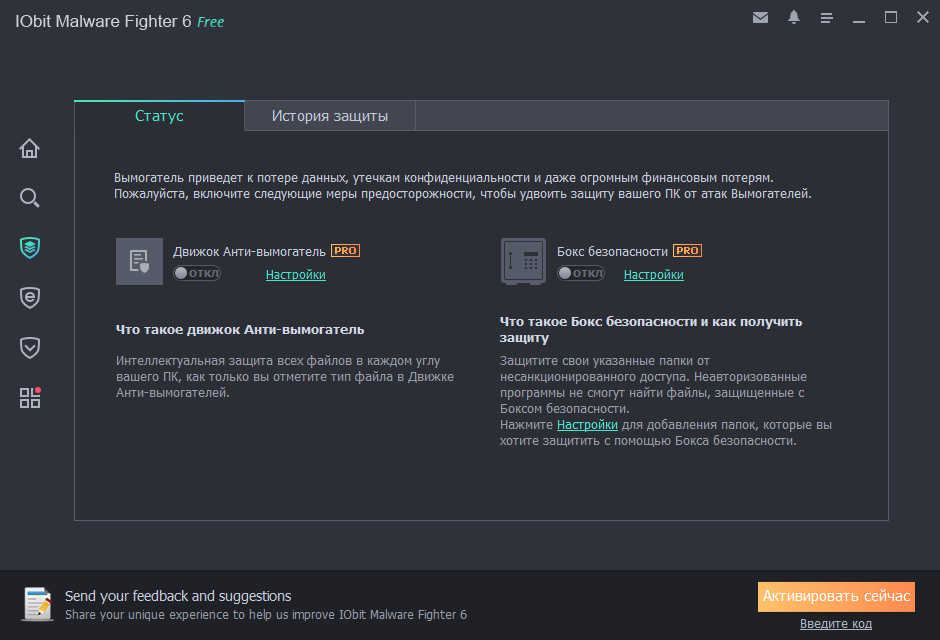
Task: Open the main menu hamburger icon
Action: tap(827, 17)
